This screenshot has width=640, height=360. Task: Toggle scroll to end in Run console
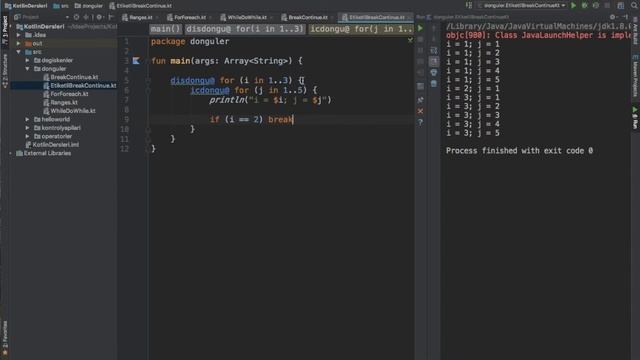point(434,61)
